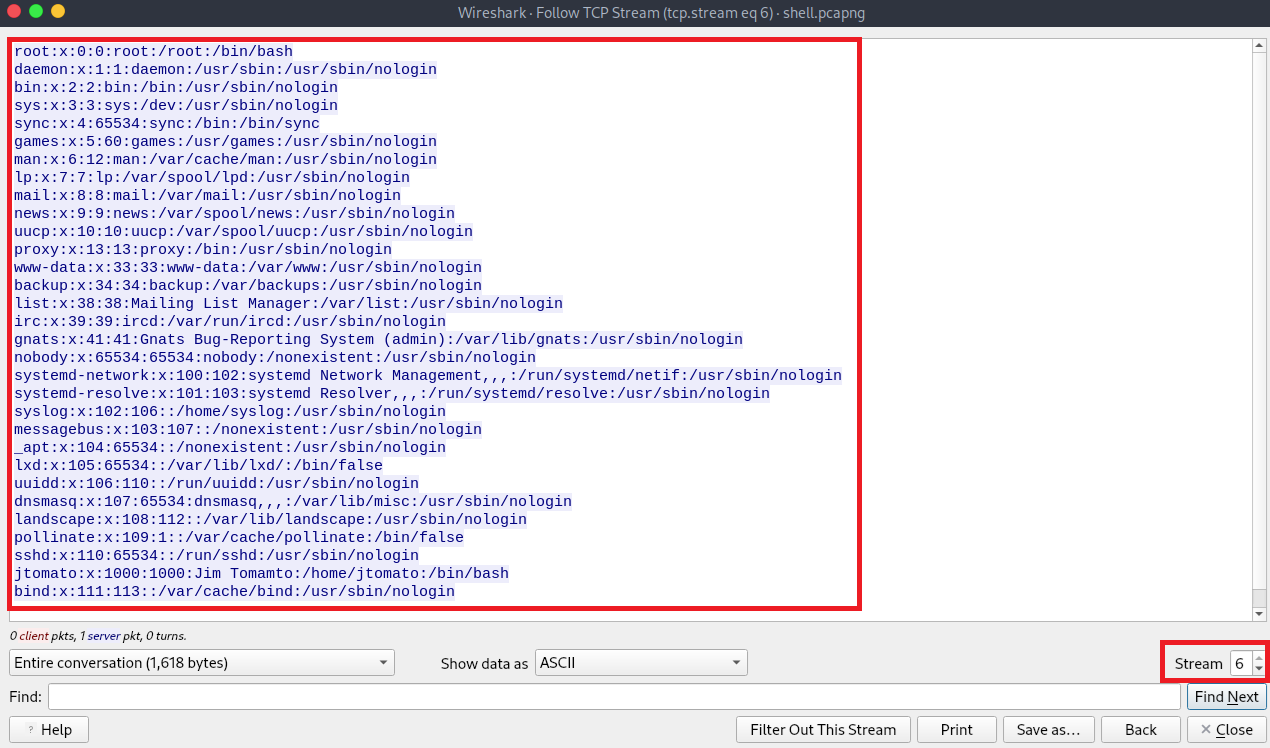
Task: Print the TCP stream contents
Action: 956,729
